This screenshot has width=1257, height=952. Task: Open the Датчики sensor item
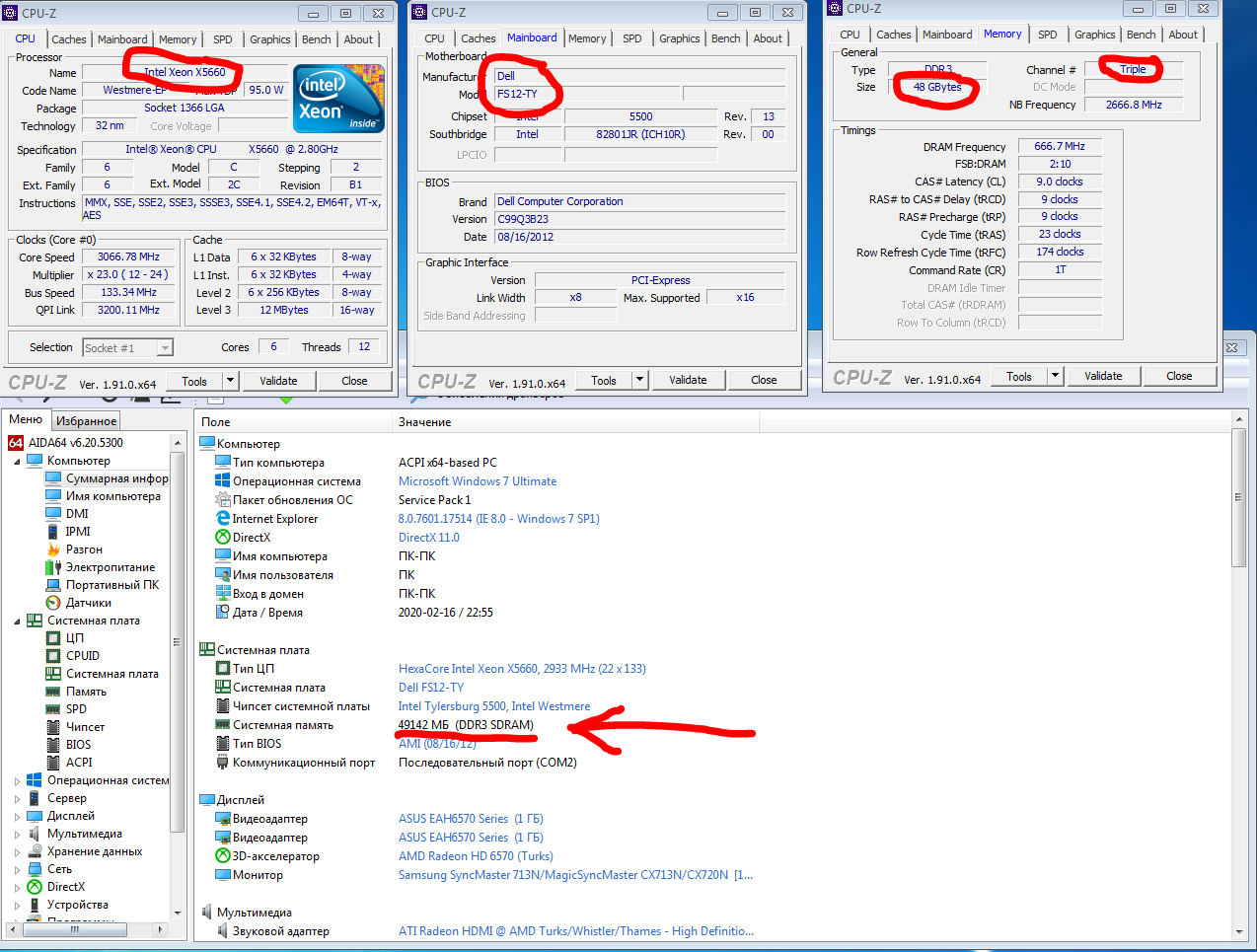click(x=89, y=603)
